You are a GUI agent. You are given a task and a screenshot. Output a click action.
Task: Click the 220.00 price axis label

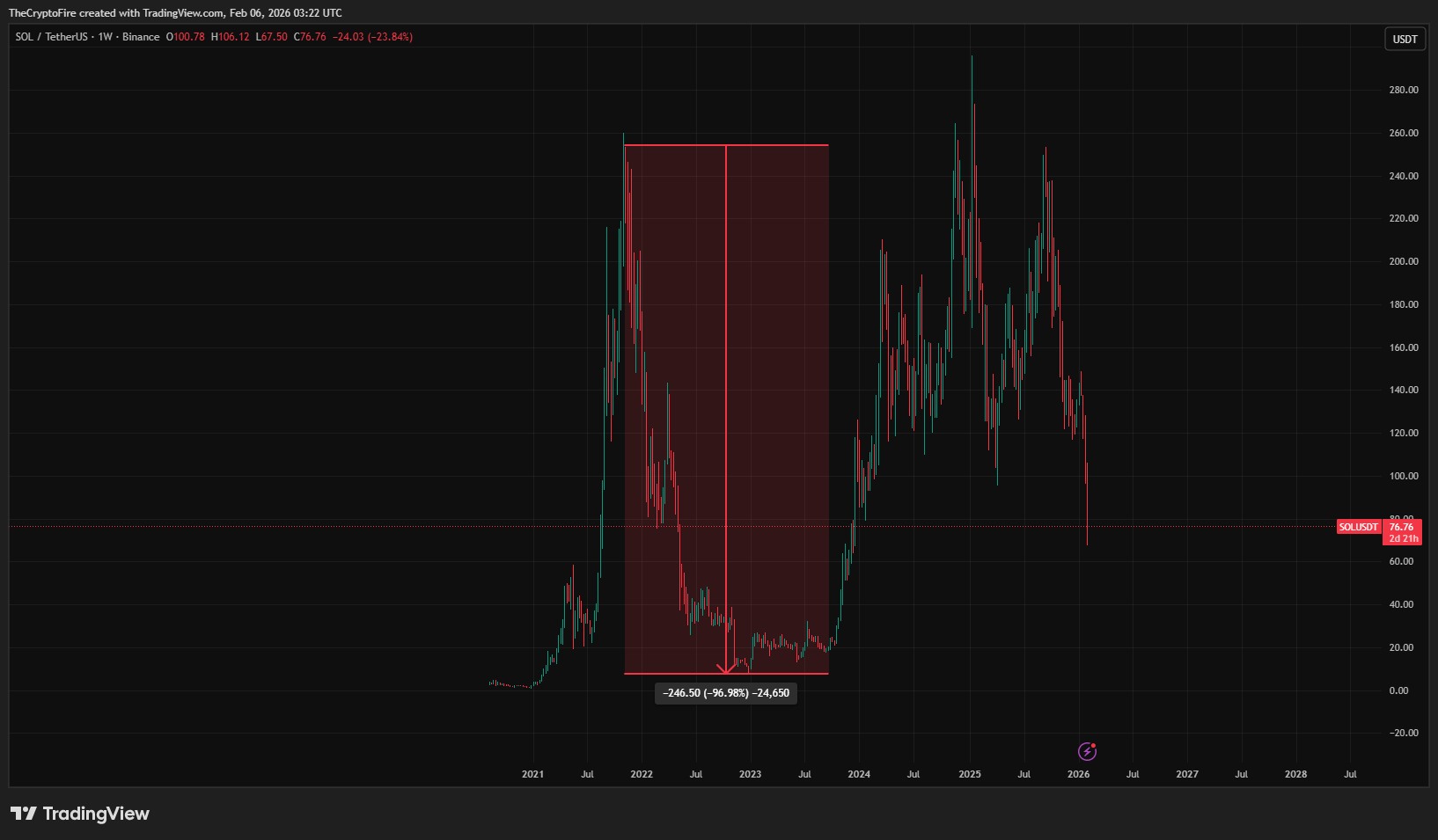click(x=1404, y=218)
